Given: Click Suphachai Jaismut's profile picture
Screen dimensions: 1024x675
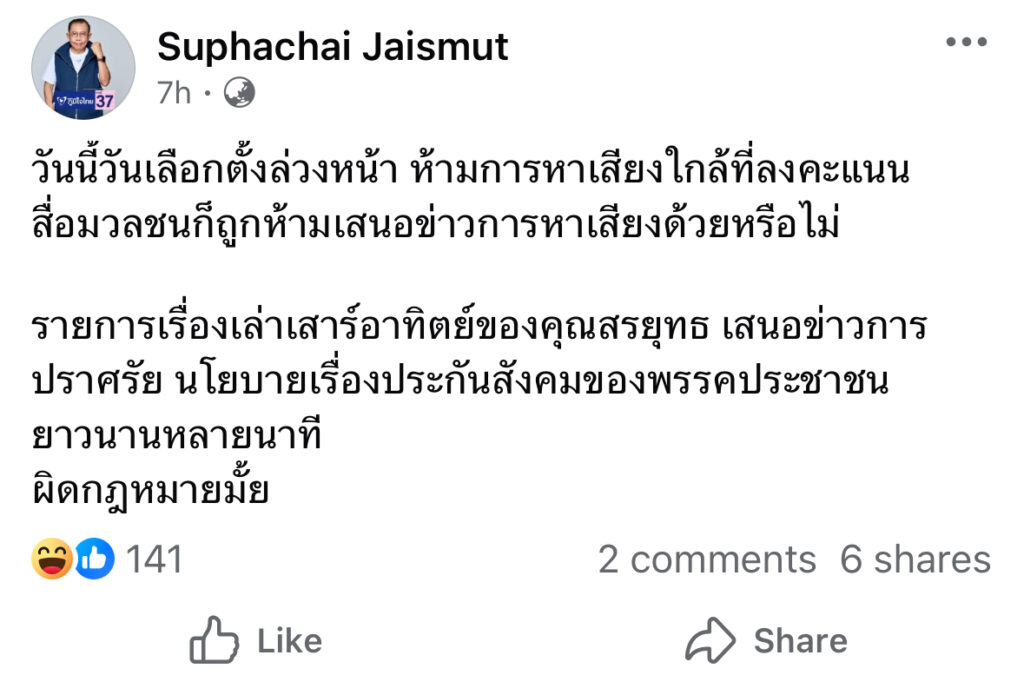Looking at the screenshot, I should (x=83, y=67).
